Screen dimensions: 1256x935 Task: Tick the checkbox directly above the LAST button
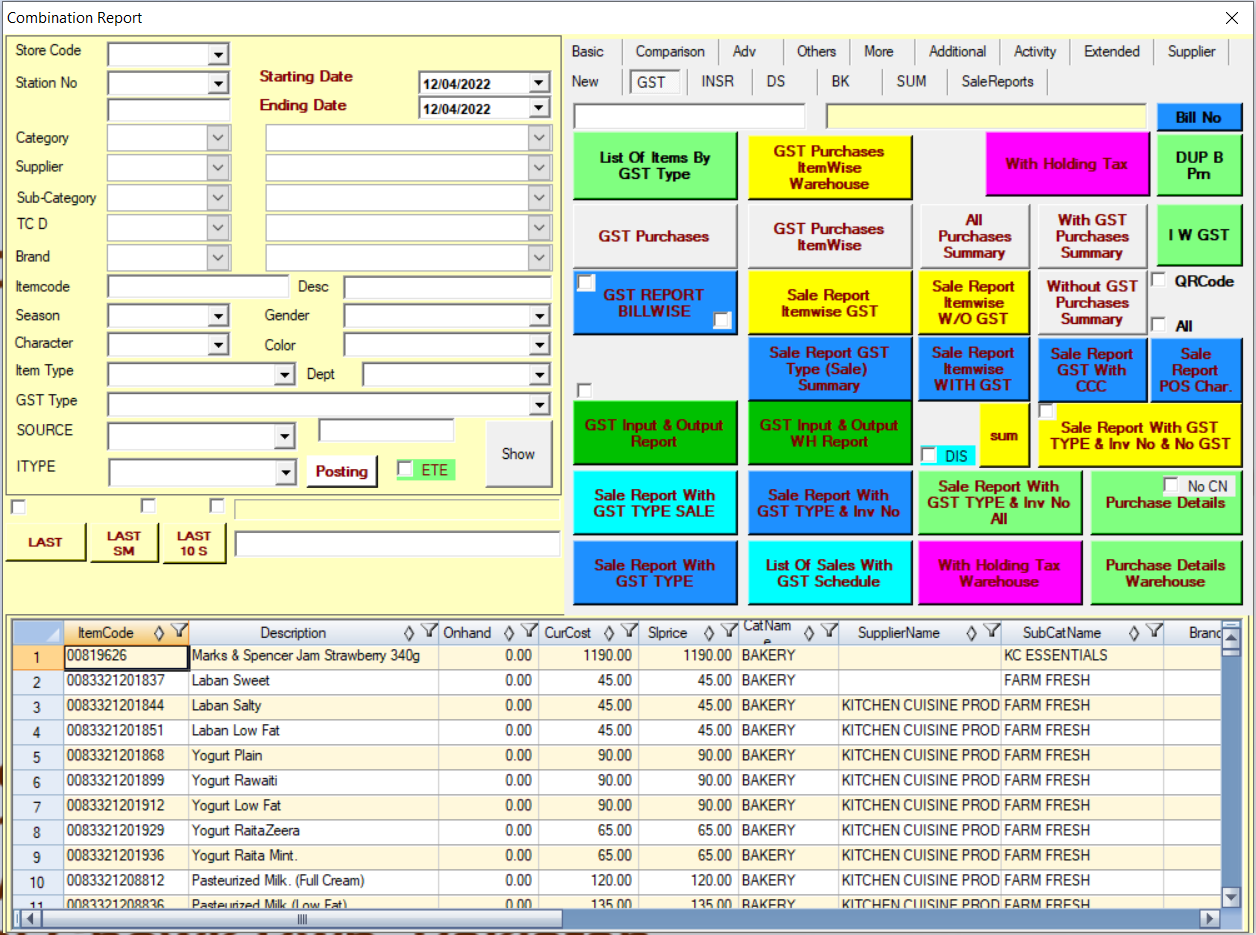coord(18,507)
